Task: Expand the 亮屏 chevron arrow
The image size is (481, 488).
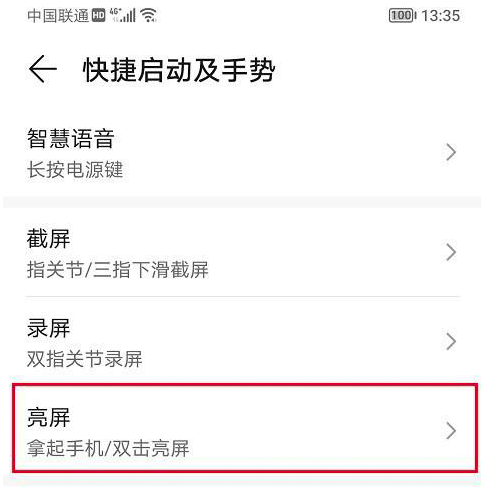Action: [451, 431]
